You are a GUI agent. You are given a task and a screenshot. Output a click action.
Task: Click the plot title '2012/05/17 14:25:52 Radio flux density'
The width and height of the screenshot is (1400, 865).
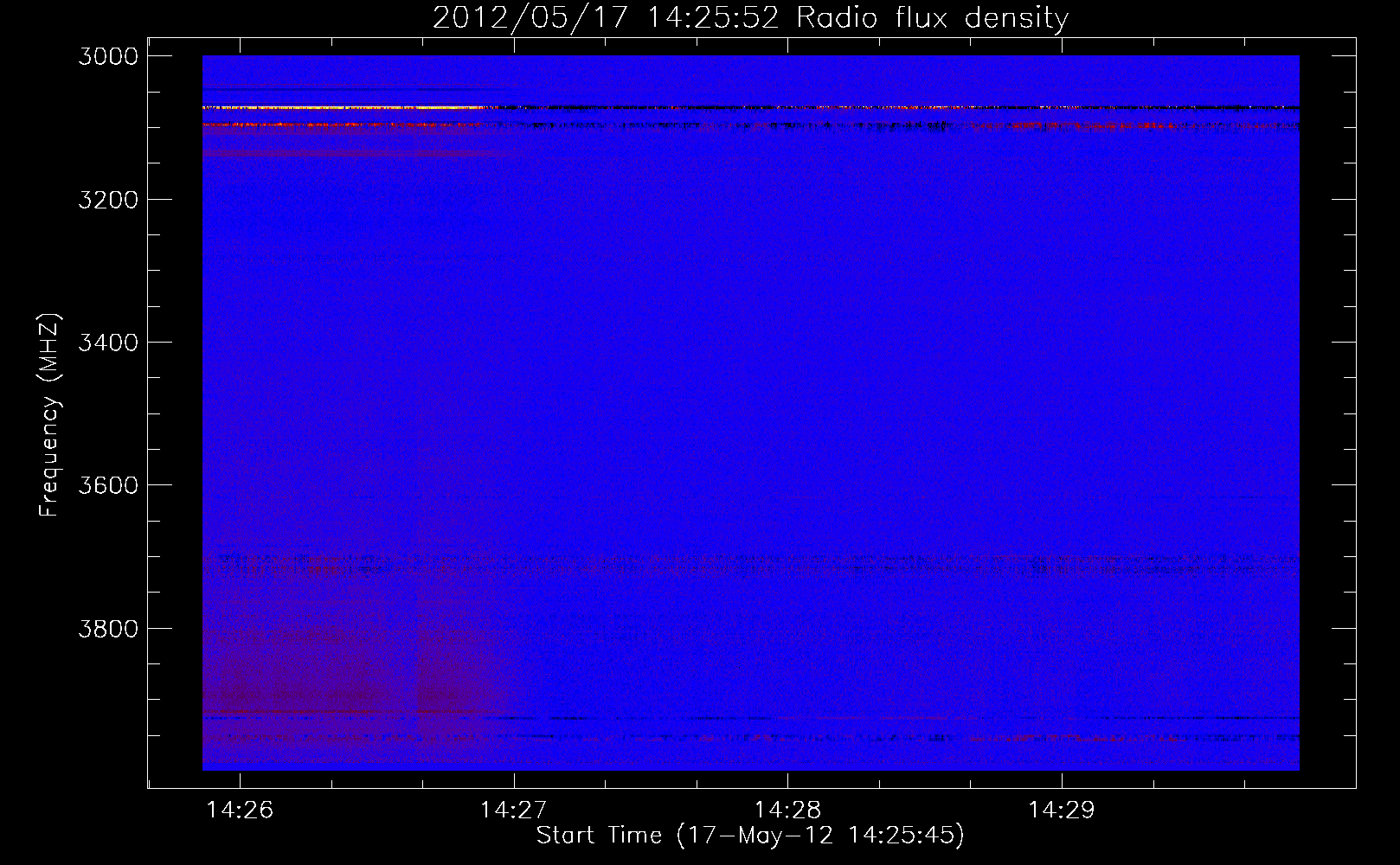point(750,17)
